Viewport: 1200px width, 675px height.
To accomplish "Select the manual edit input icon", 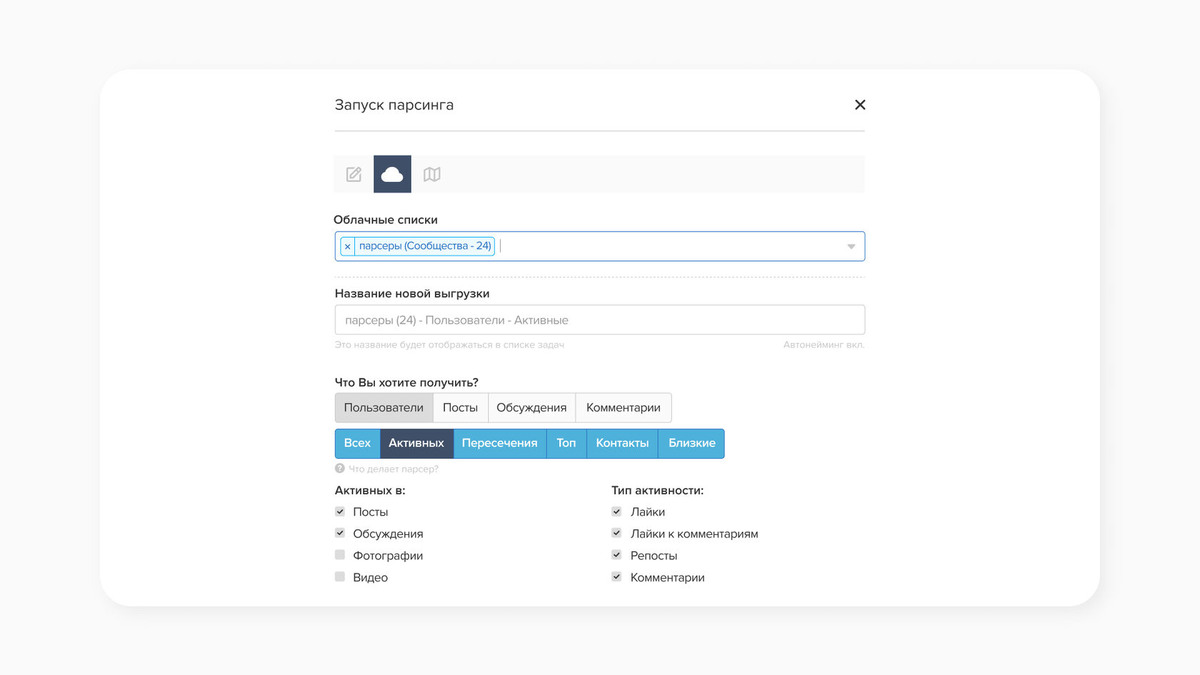I will pos(353,174).
